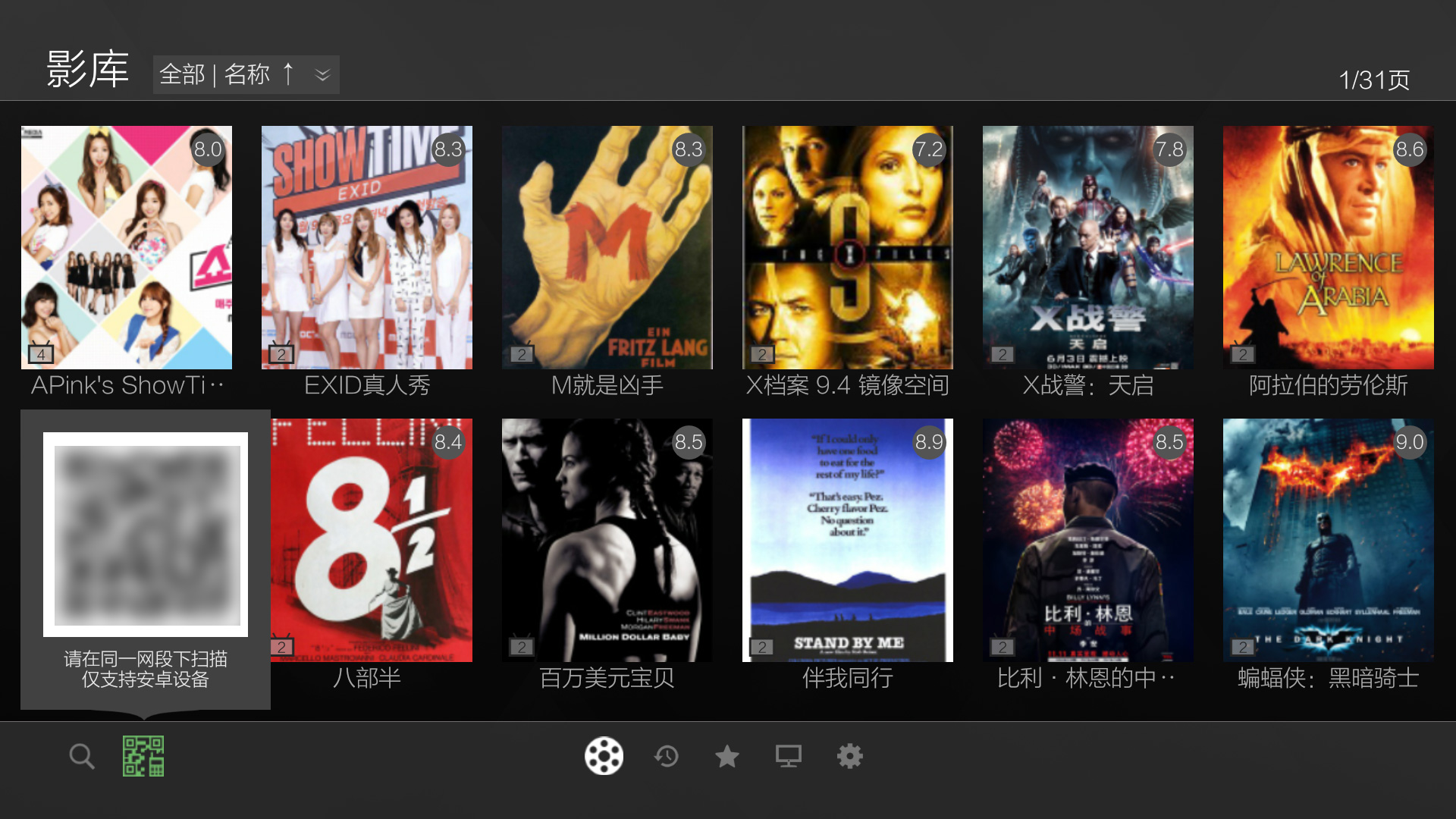Click the count 2 TV badge on 比利·林恩 poster
Screen dimensions: 1456x819
1003,646
